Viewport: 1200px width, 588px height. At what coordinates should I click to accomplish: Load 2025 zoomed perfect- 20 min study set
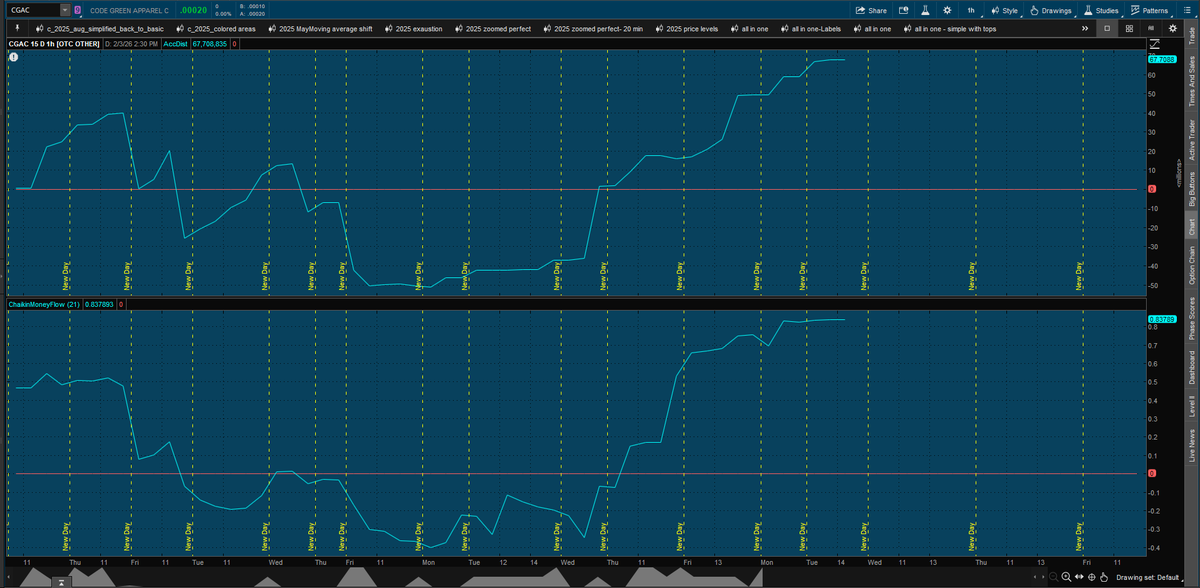point(594,29)
